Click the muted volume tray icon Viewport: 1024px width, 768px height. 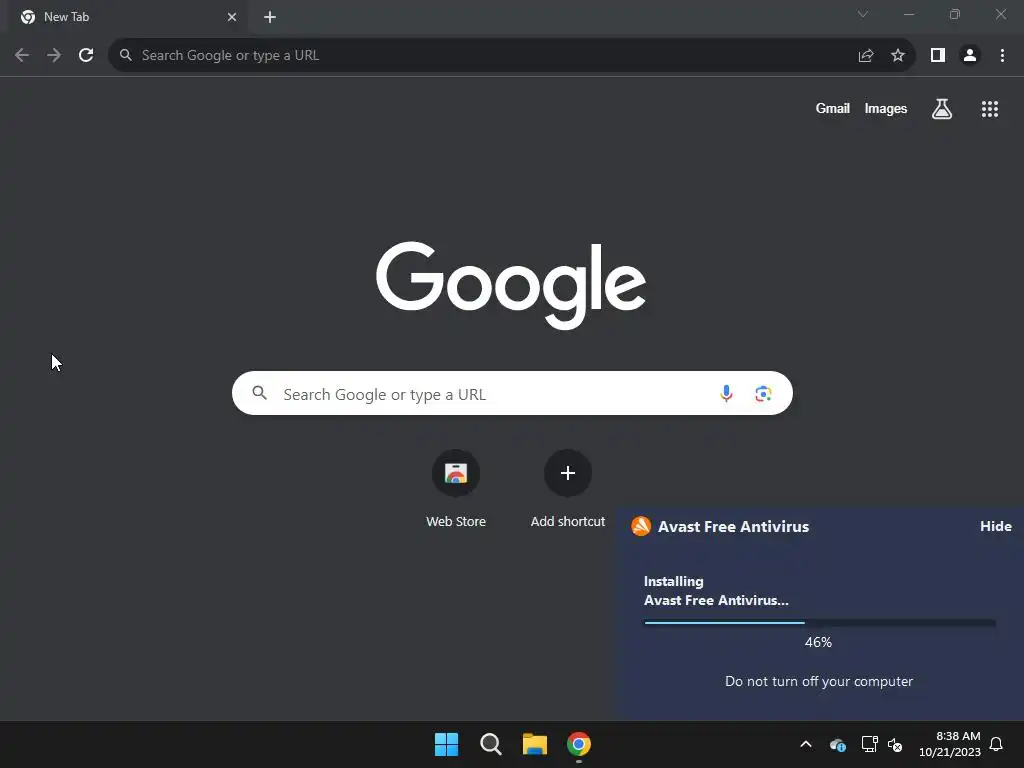point(895,744)
